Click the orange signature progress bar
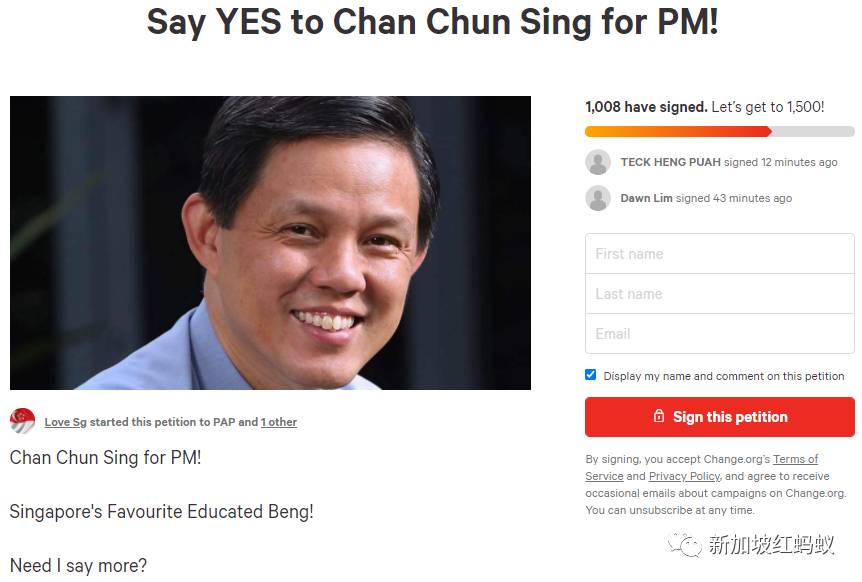 [678, 131]
